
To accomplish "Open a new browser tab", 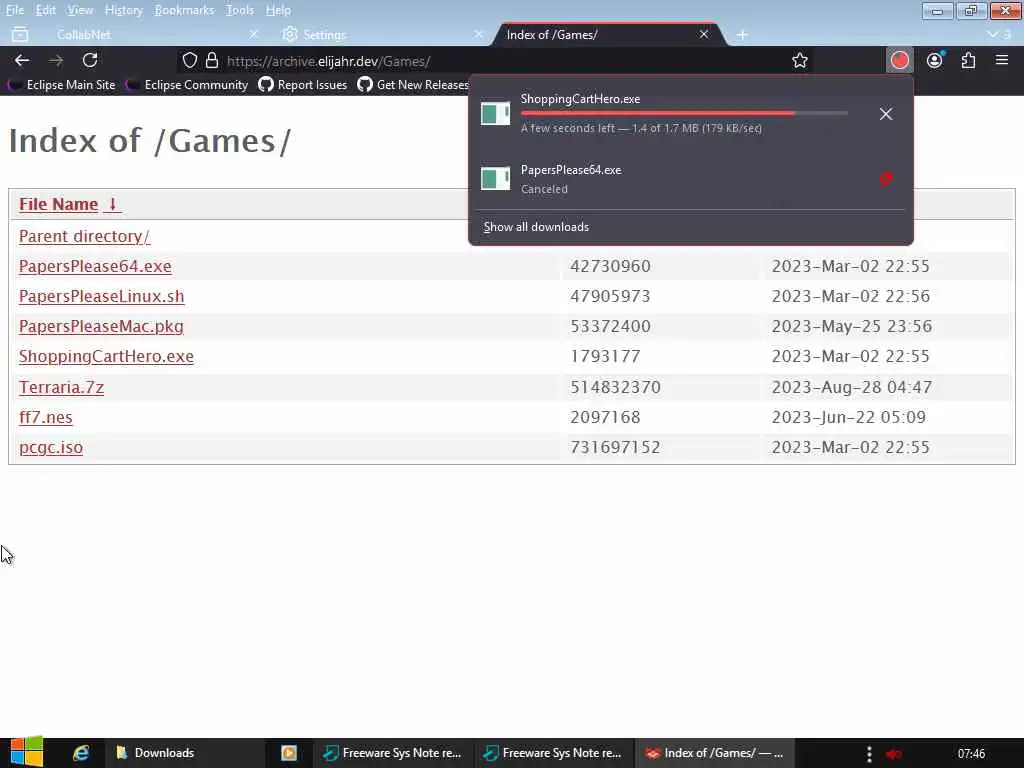I will click(742, 35).
